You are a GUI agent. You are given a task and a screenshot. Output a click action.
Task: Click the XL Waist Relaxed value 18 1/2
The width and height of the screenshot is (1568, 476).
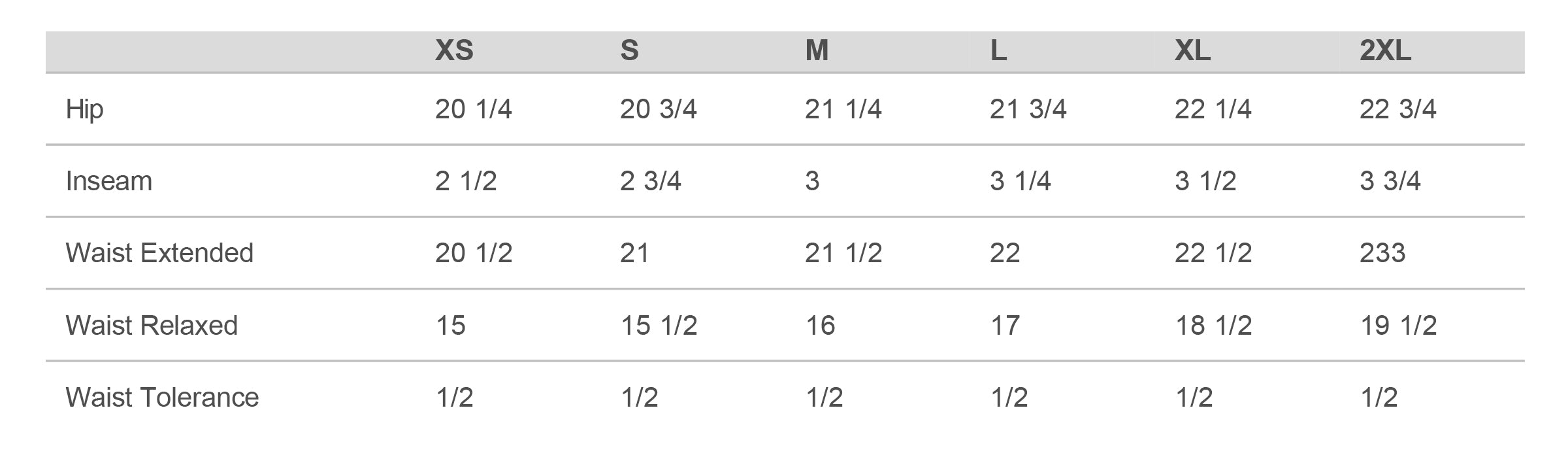(x=1213, y=326)
